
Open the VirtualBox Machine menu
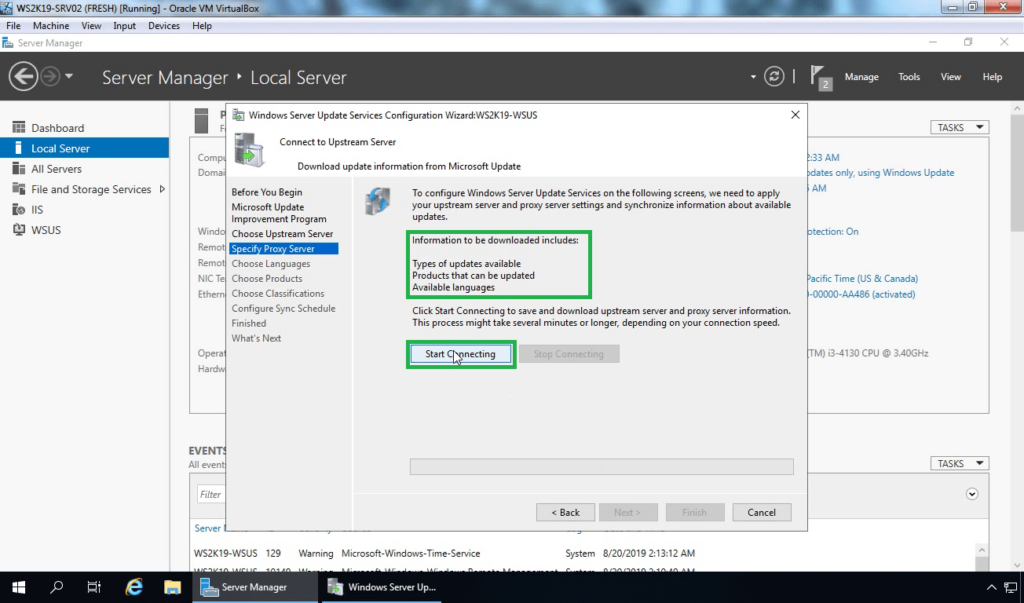[51, 25]
